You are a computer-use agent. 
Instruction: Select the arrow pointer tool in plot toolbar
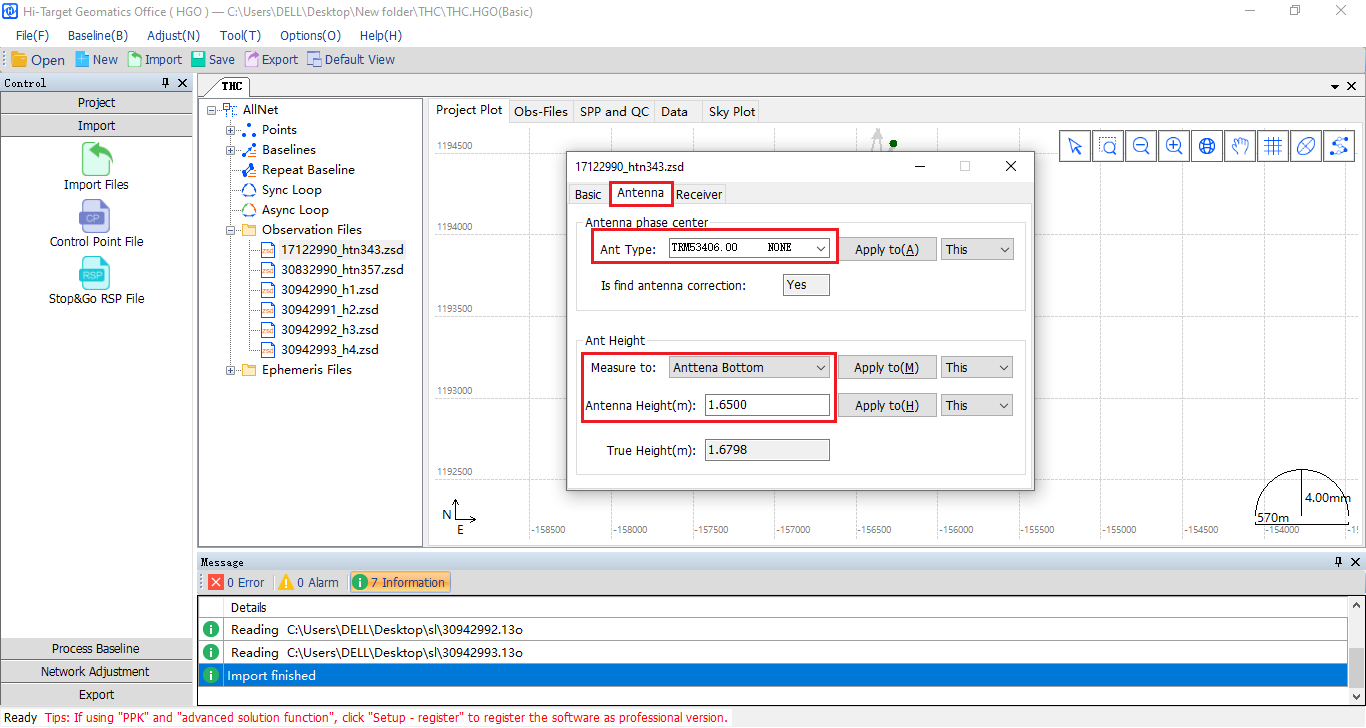(1075, 146)
